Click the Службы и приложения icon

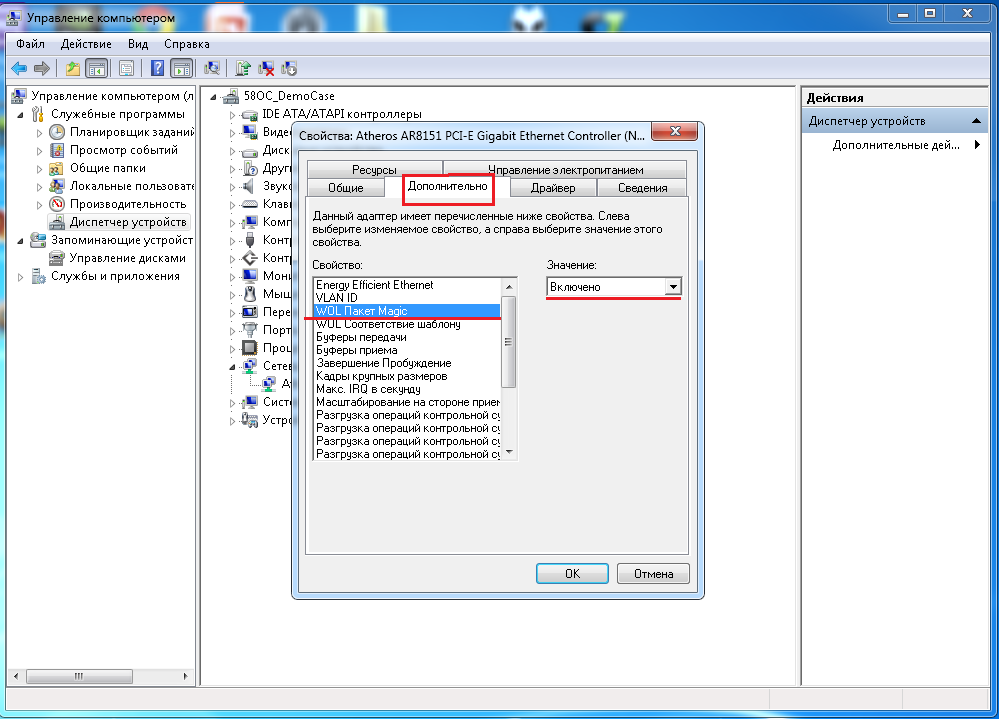click(x=39, y=276)
